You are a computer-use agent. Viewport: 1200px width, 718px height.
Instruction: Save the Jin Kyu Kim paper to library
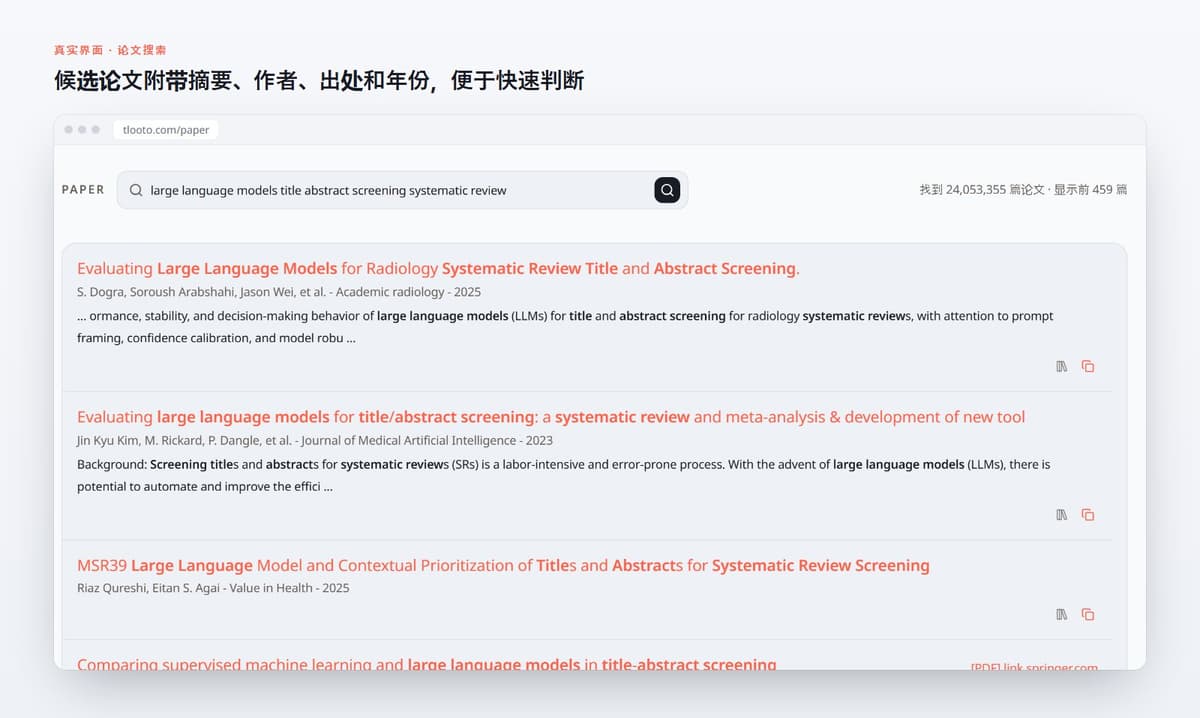tap(1062, 515)
